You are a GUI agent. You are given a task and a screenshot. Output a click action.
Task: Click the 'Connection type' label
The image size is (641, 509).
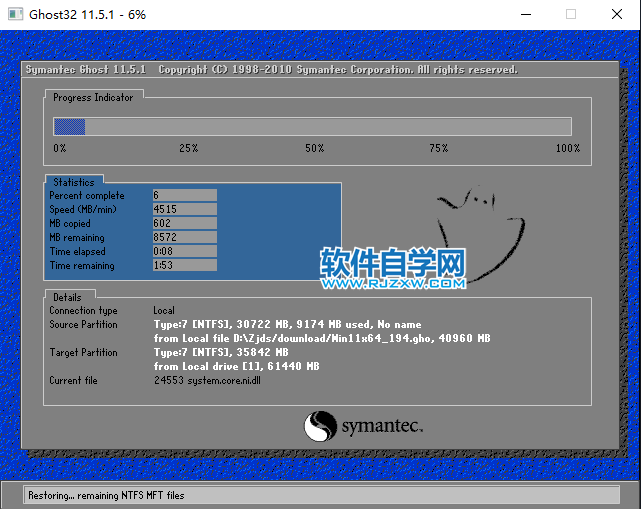pos(83,311)
